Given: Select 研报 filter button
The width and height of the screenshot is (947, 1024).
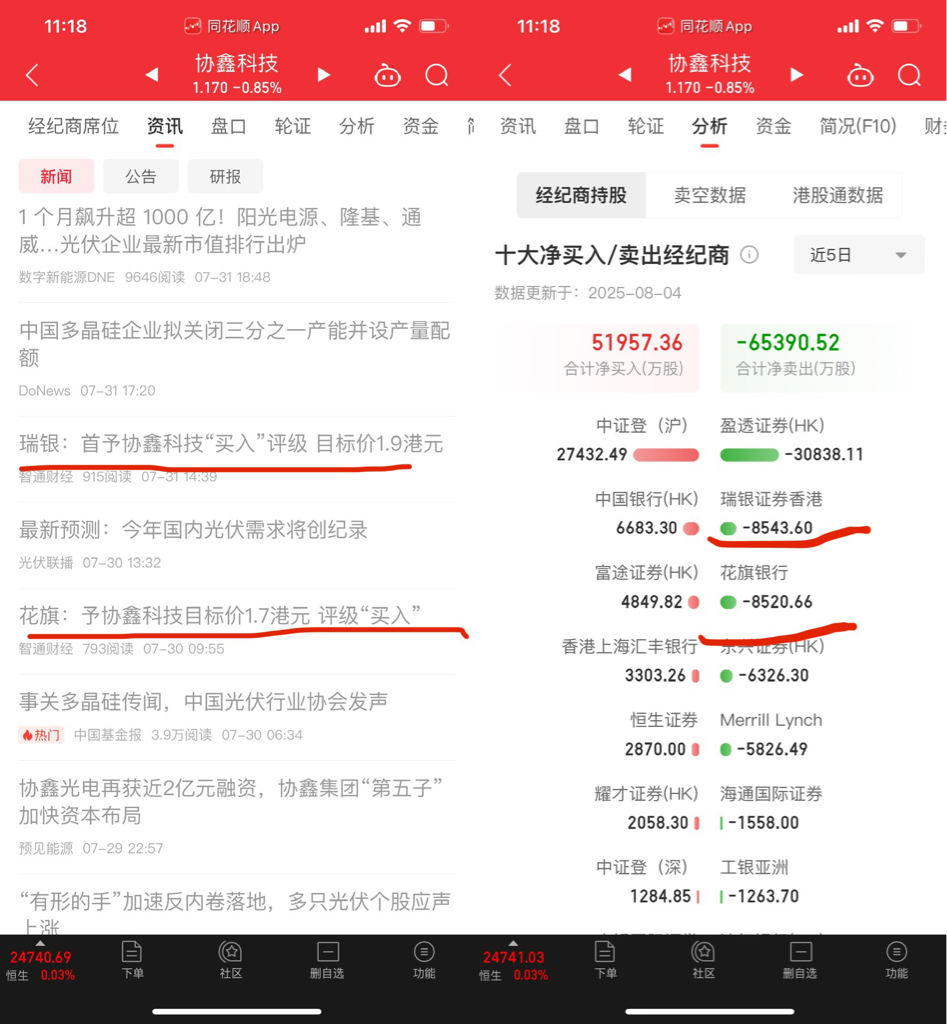Looking at the screenshot, I should pos(225,176).
